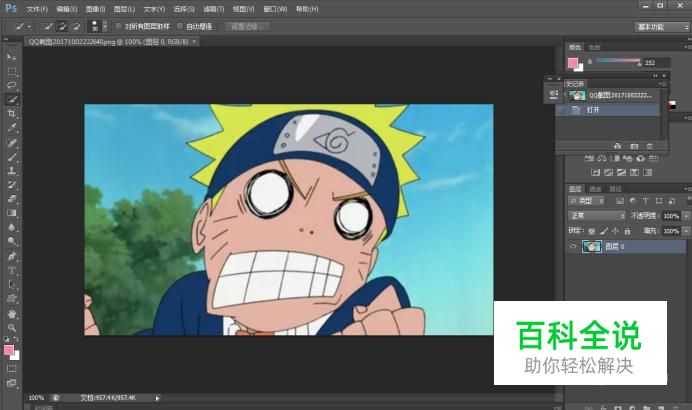Delete current state in History panel

[649, 146]
